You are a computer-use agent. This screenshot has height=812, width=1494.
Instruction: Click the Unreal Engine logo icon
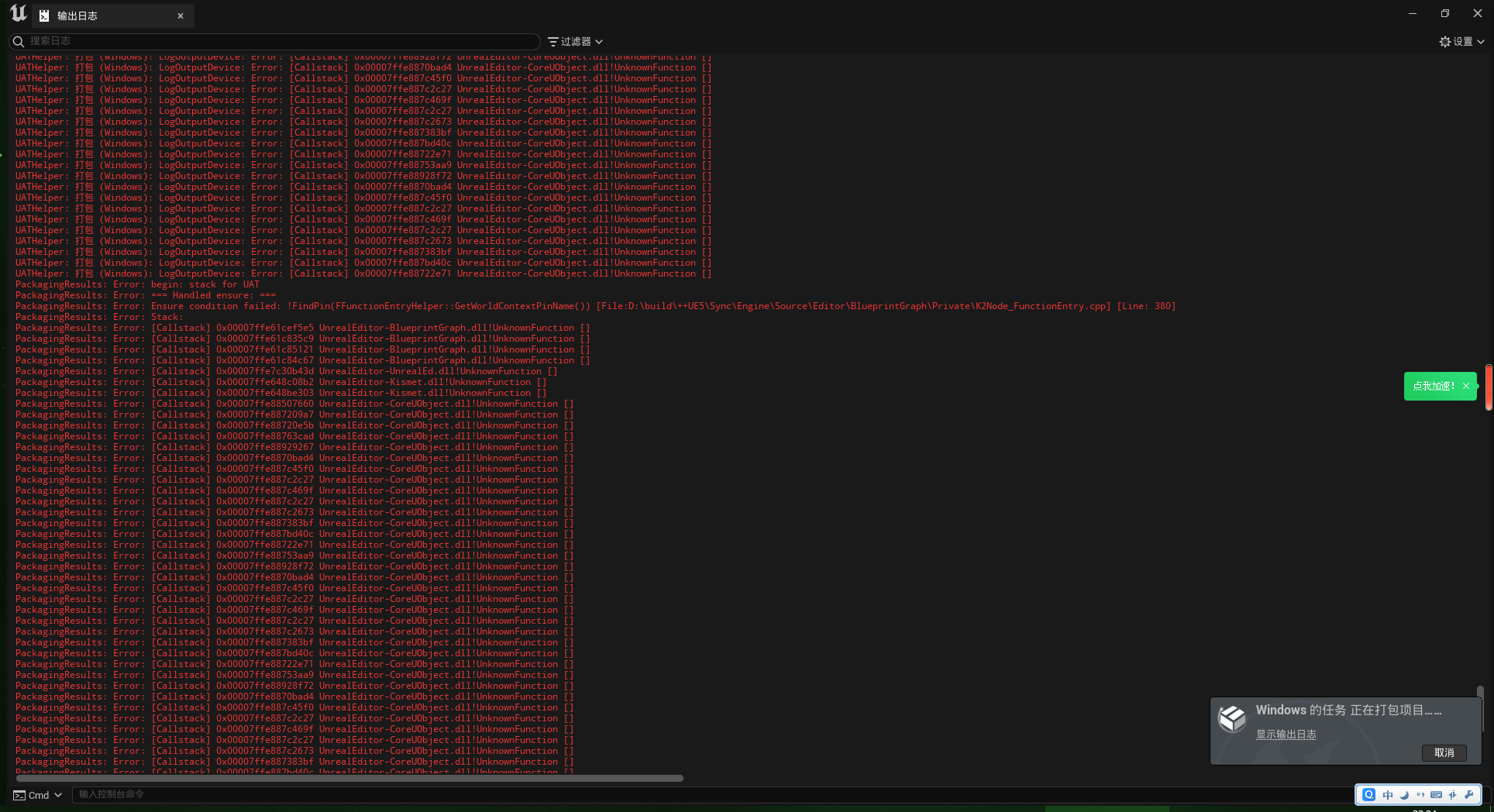pos(19,14)
